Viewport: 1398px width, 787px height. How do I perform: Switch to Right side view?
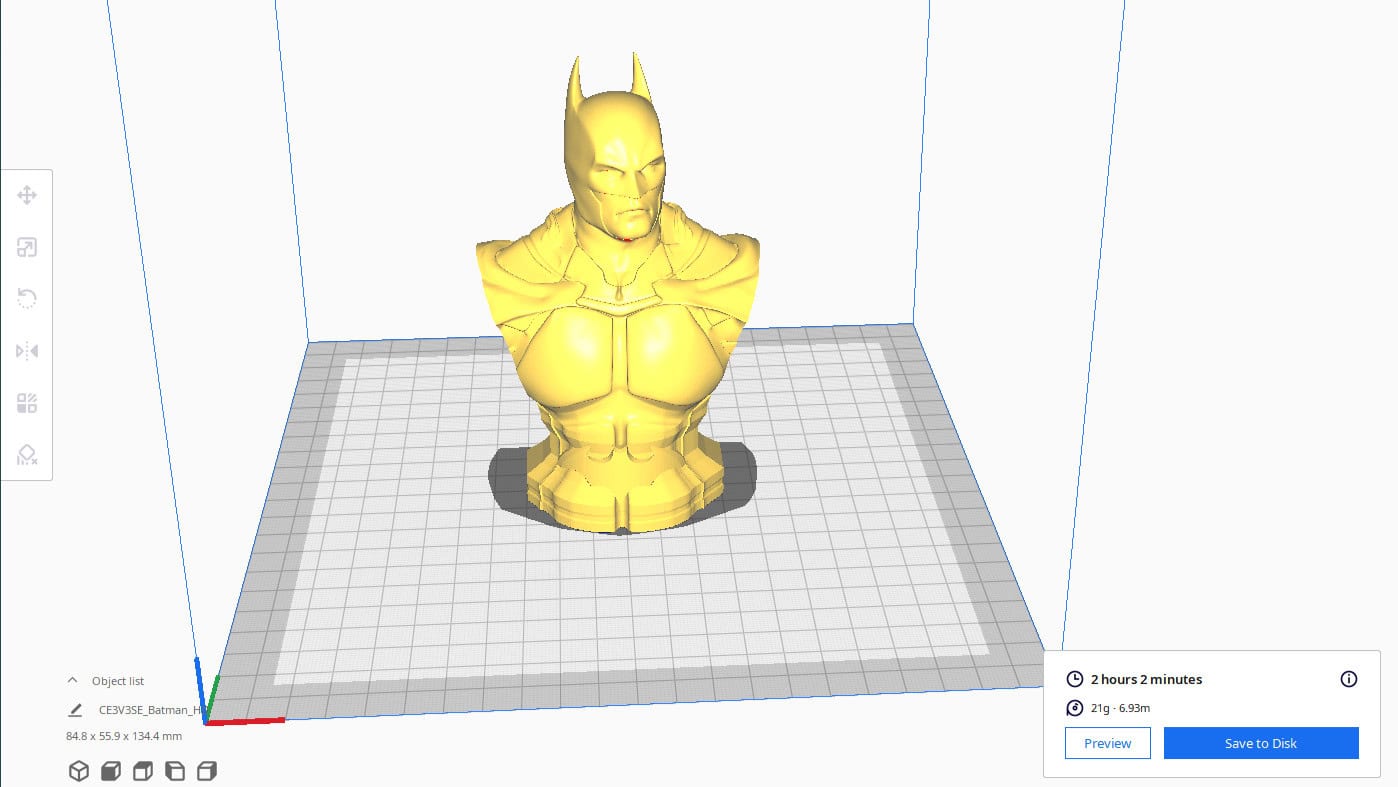pyautogui.click(x=207, y=771)
